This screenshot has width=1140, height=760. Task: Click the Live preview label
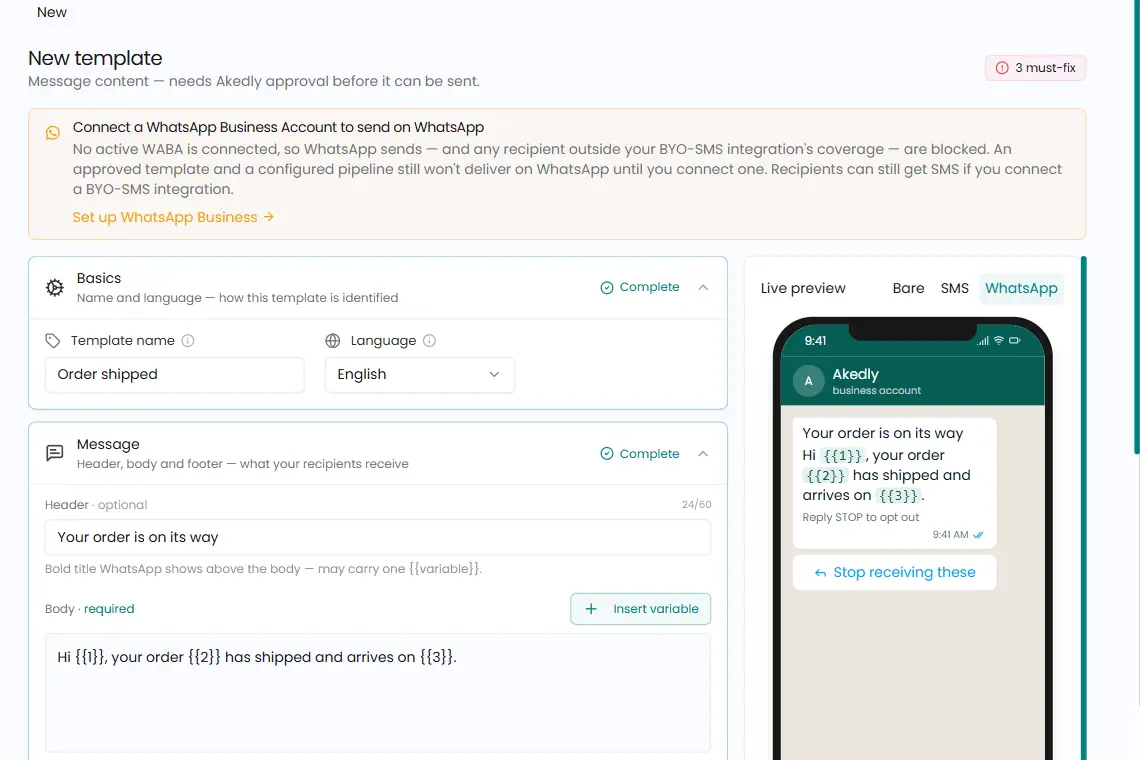click(x=803, y=288)
